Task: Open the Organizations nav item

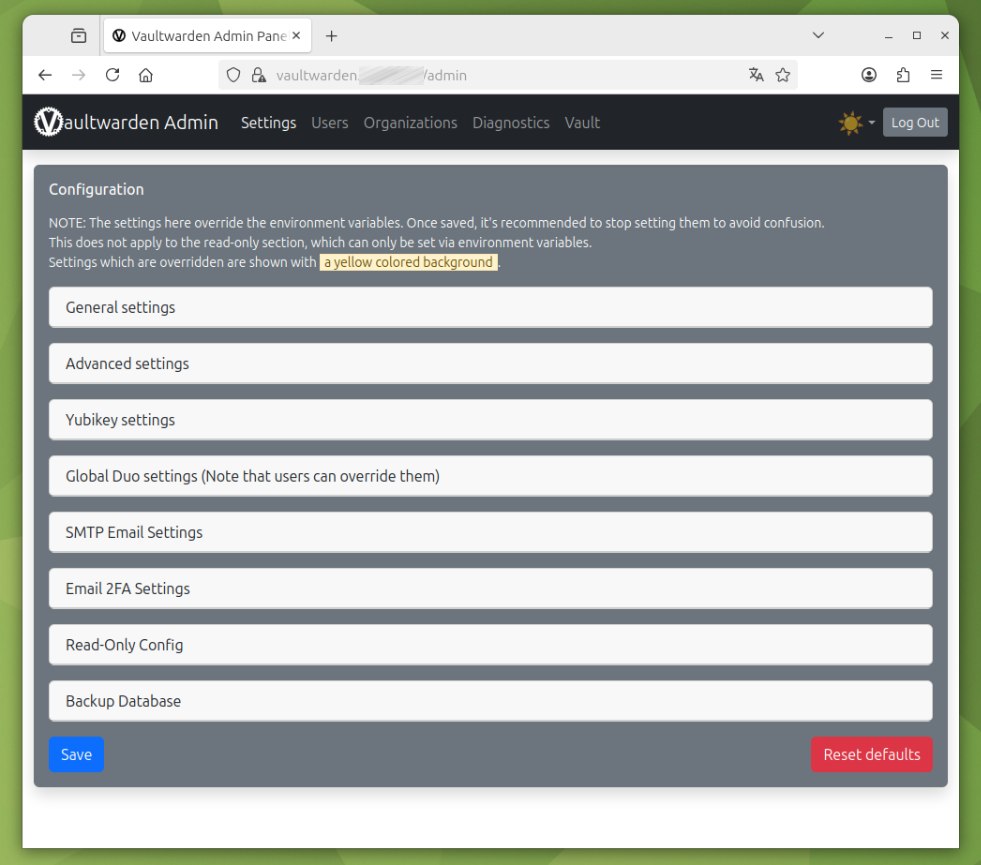Action: 410,123
